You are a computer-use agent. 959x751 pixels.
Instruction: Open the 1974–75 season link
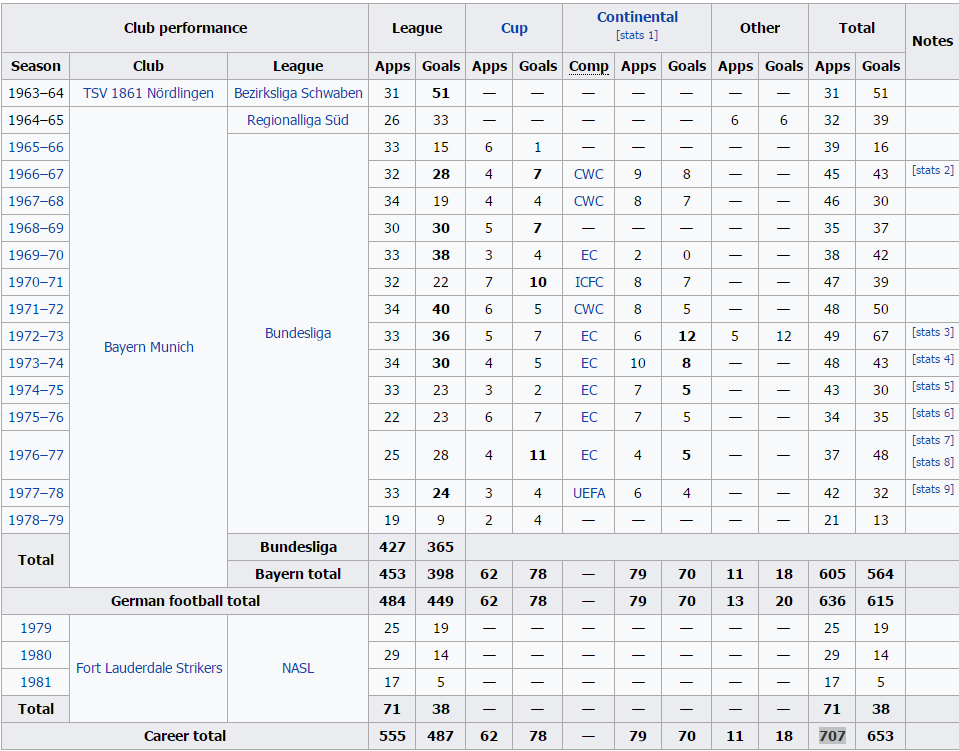(x=35, y=390)
